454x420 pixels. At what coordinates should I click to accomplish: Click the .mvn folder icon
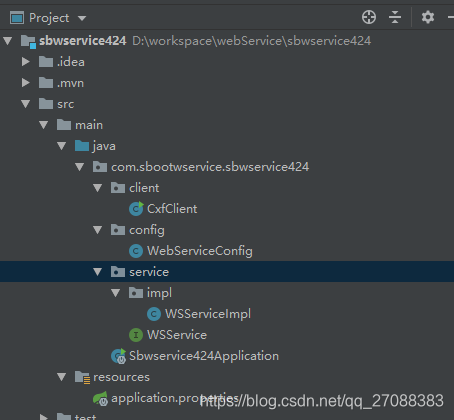coord(46,83)
